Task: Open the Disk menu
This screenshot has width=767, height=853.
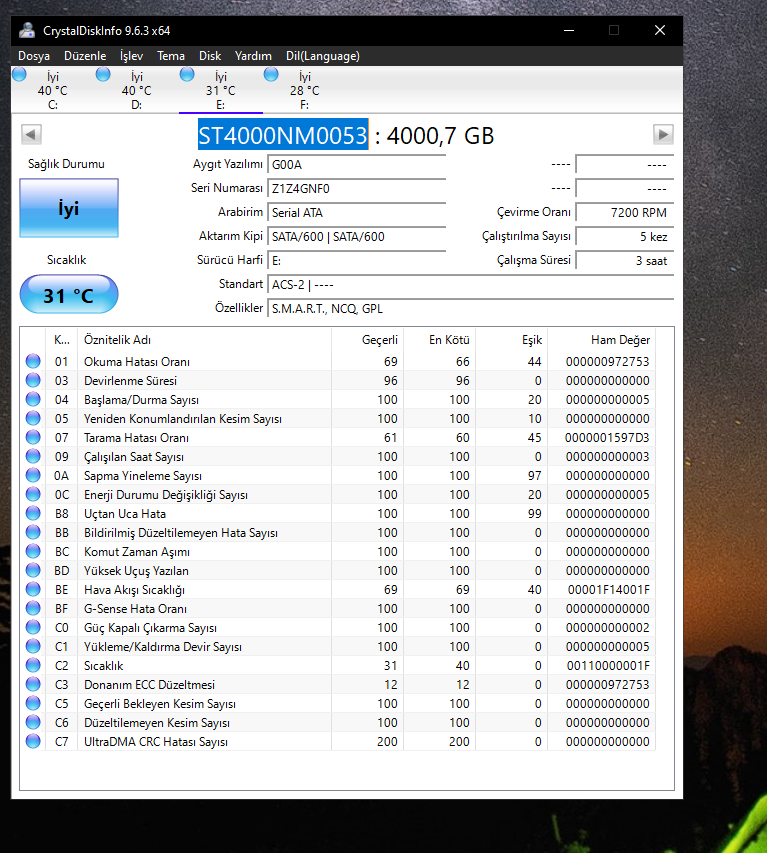Action: (210, 56)
